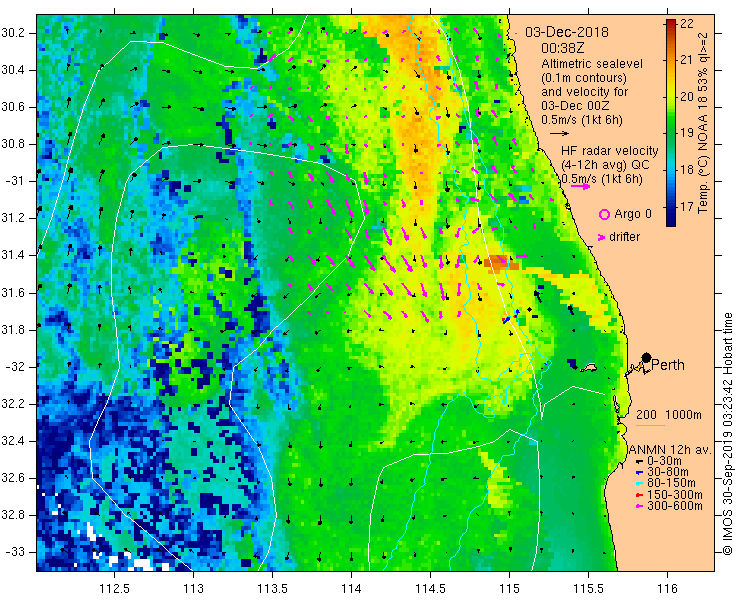
Task: Click the 115.5 longitude axis label
Action: (588, 589)
